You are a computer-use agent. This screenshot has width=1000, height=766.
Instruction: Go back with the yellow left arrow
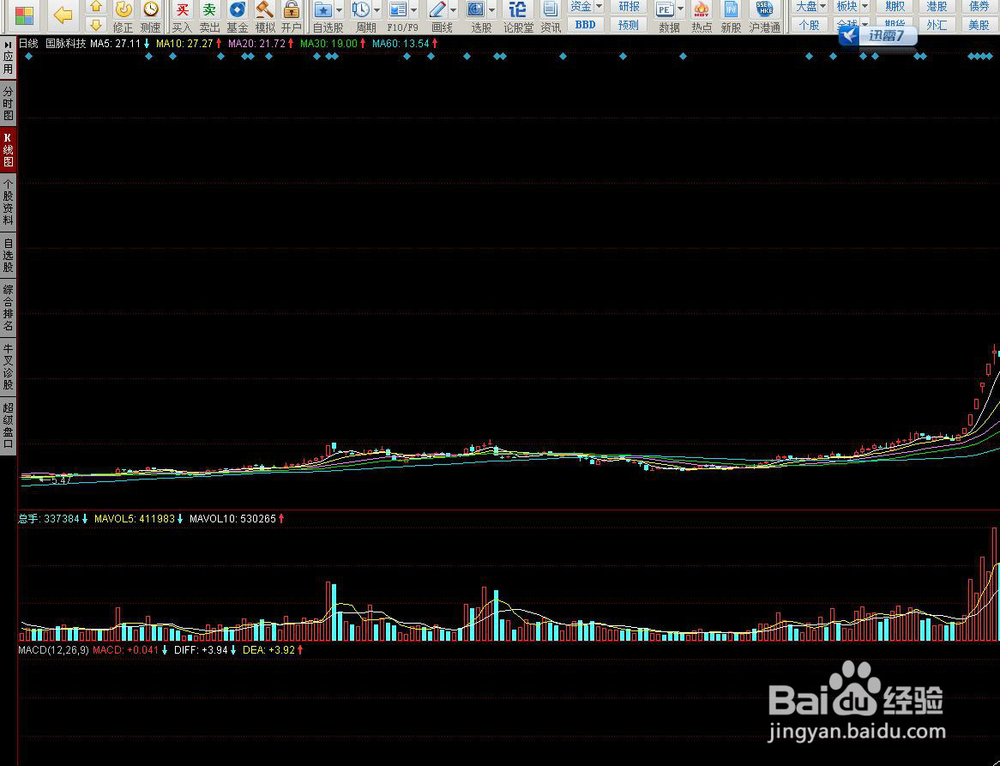tap(62, 15)
